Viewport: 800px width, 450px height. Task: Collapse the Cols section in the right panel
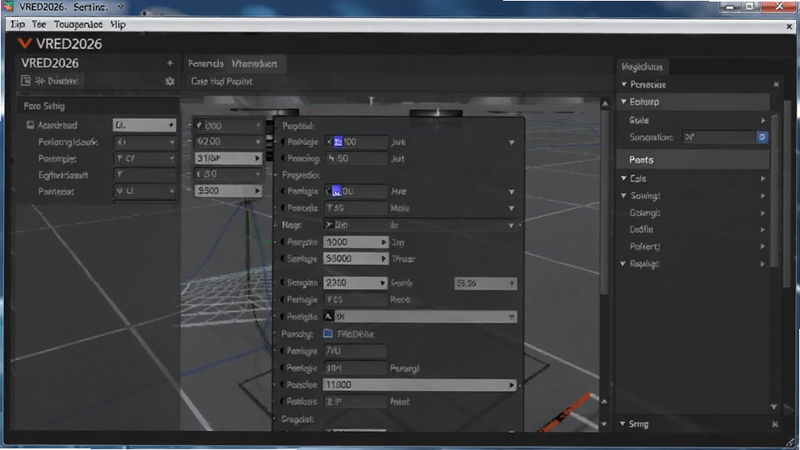[x=623, y=179]
